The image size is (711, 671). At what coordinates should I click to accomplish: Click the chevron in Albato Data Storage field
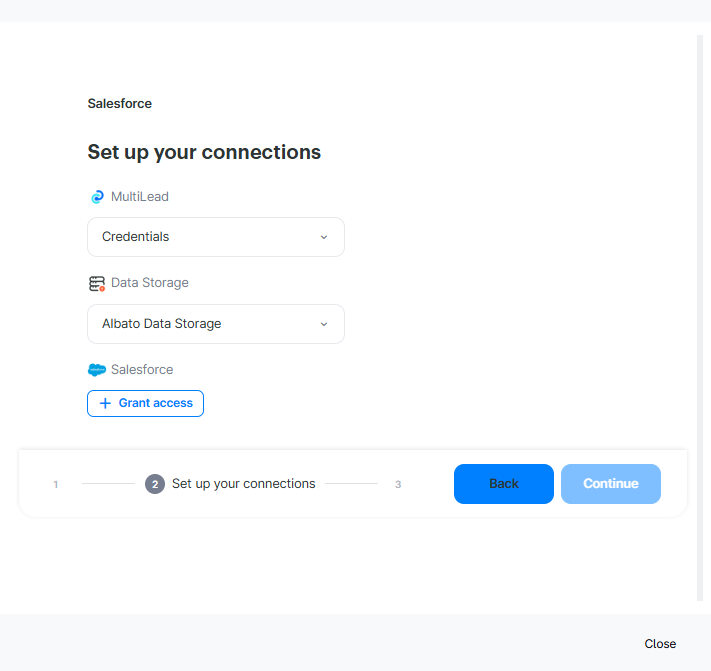pos(323,324)
